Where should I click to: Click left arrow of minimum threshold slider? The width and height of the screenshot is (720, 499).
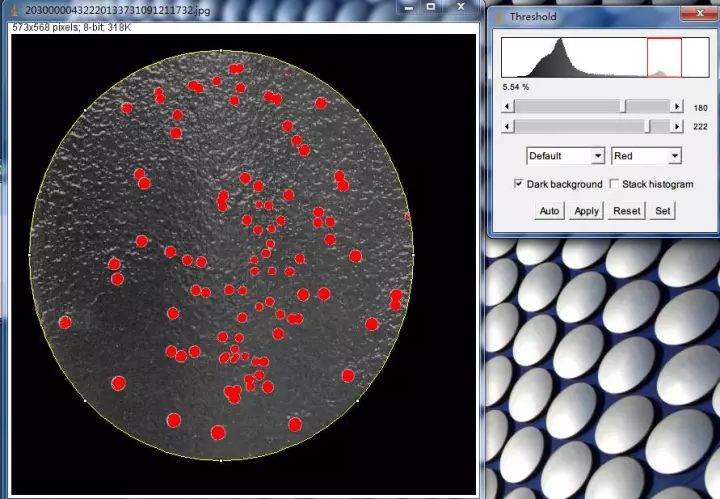pyautogui.click(x=507, y=107)
